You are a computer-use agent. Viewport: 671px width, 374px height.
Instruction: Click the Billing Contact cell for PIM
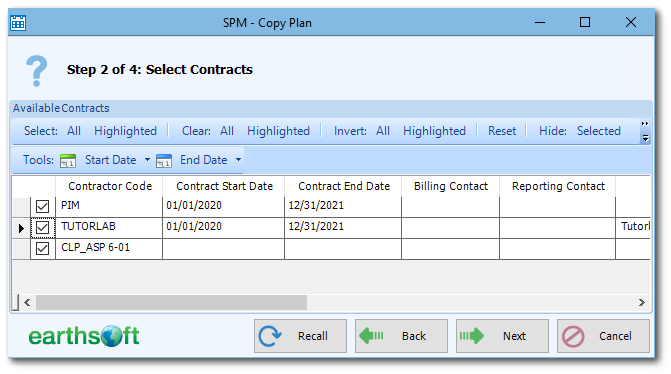pyautogui.click(x=450, y=207)
